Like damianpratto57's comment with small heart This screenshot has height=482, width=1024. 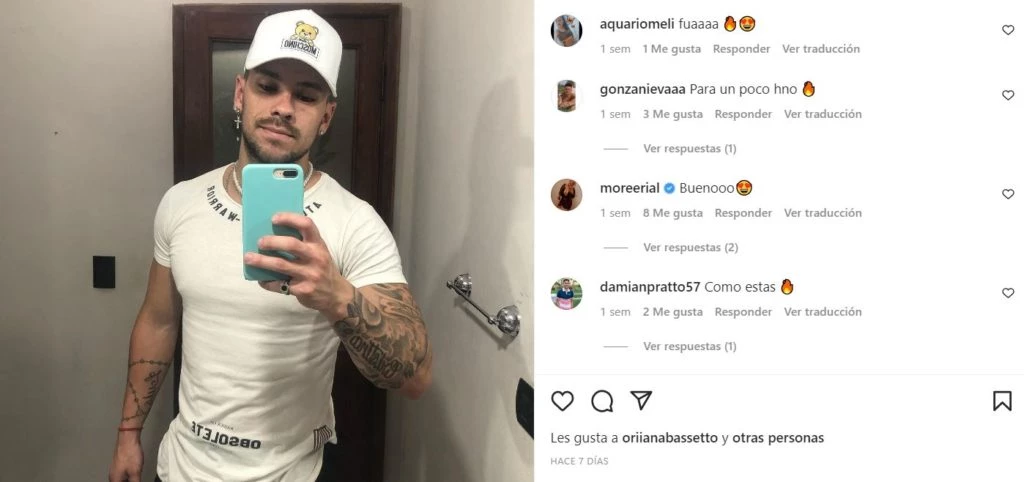pos(1008,293)
